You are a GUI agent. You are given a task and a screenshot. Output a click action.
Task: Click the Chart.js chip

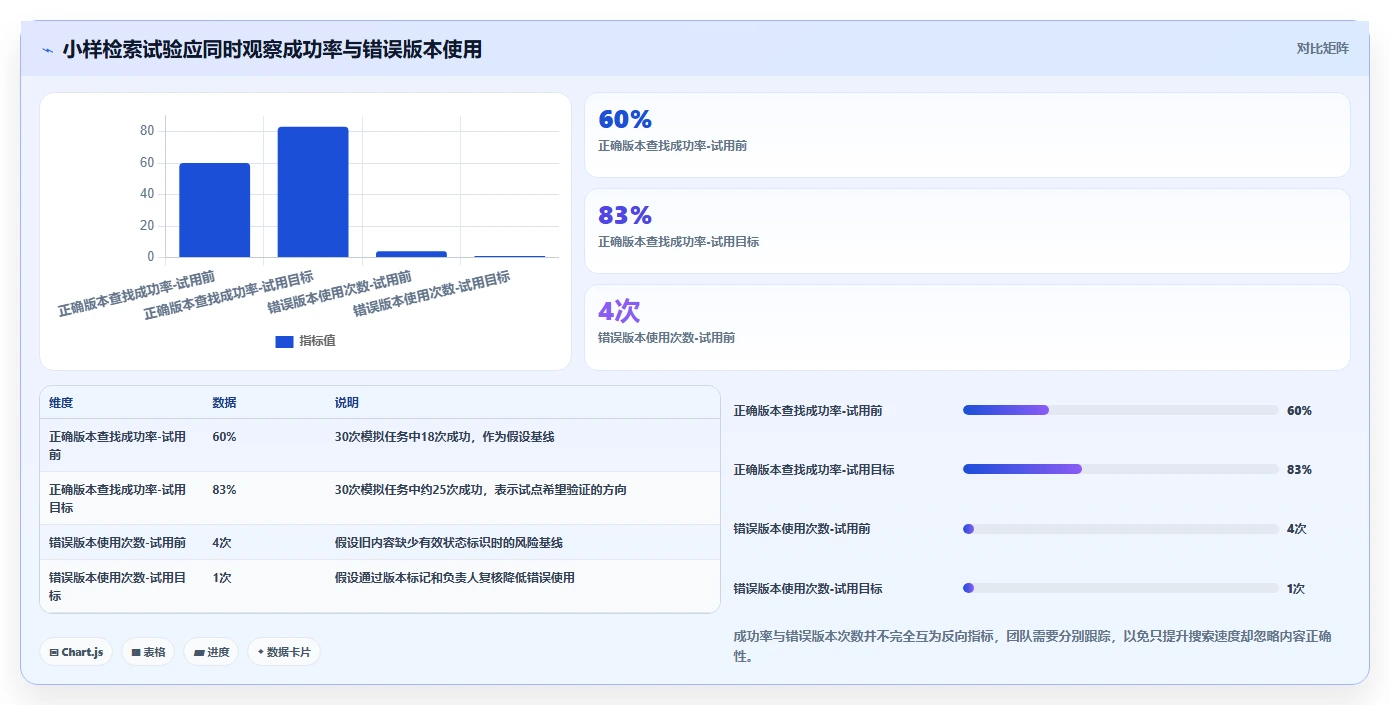(x=77, y=652)
